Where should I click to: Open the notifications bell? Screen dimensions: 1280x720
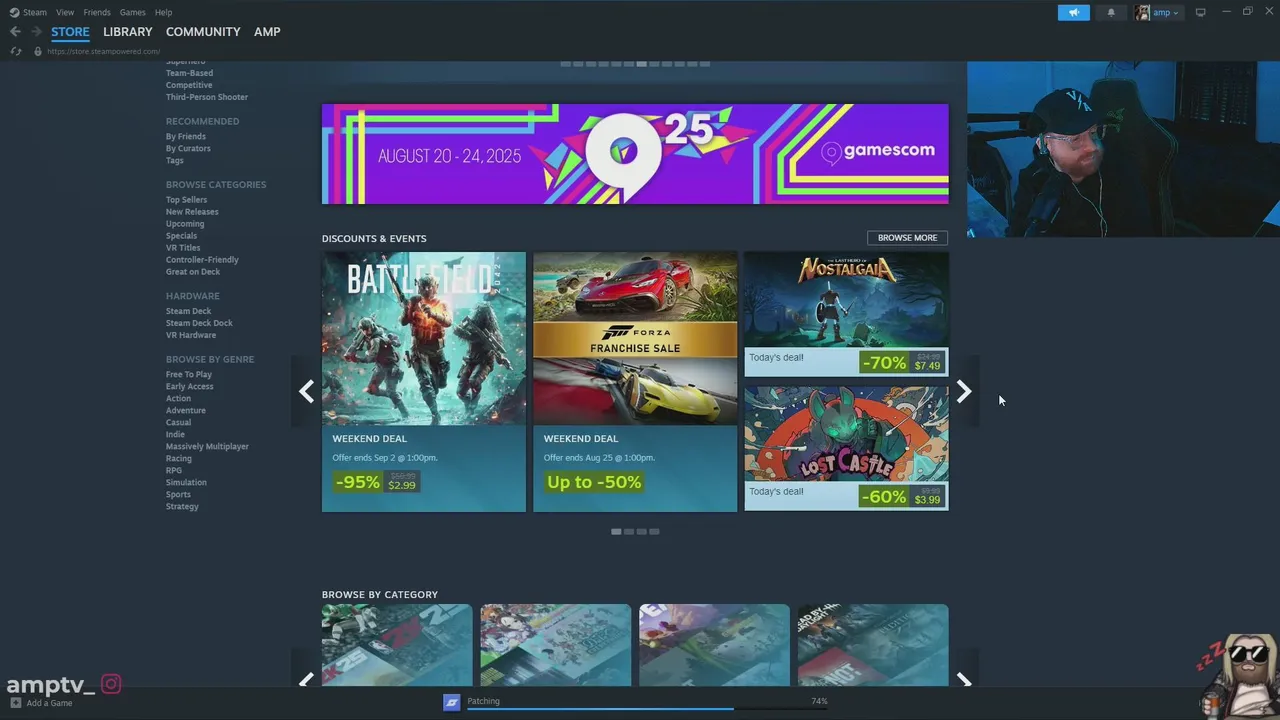(x=1111, y=12)
